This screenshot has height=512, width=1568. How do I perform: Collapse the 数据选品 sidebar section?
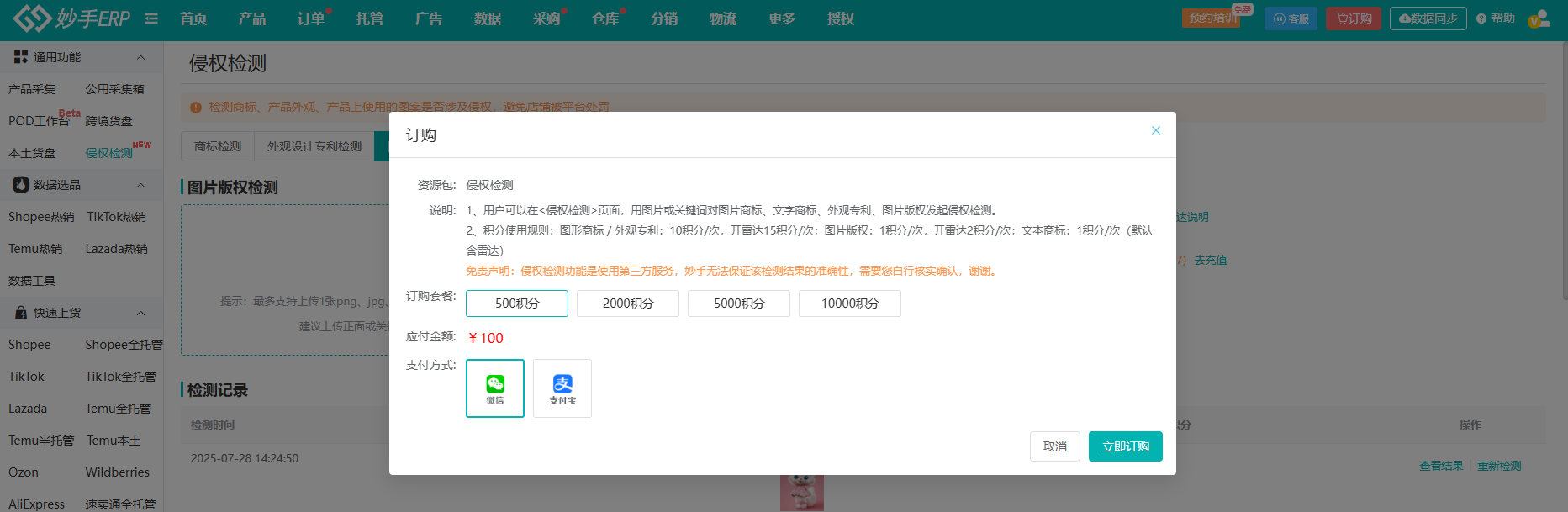(140, 185)
